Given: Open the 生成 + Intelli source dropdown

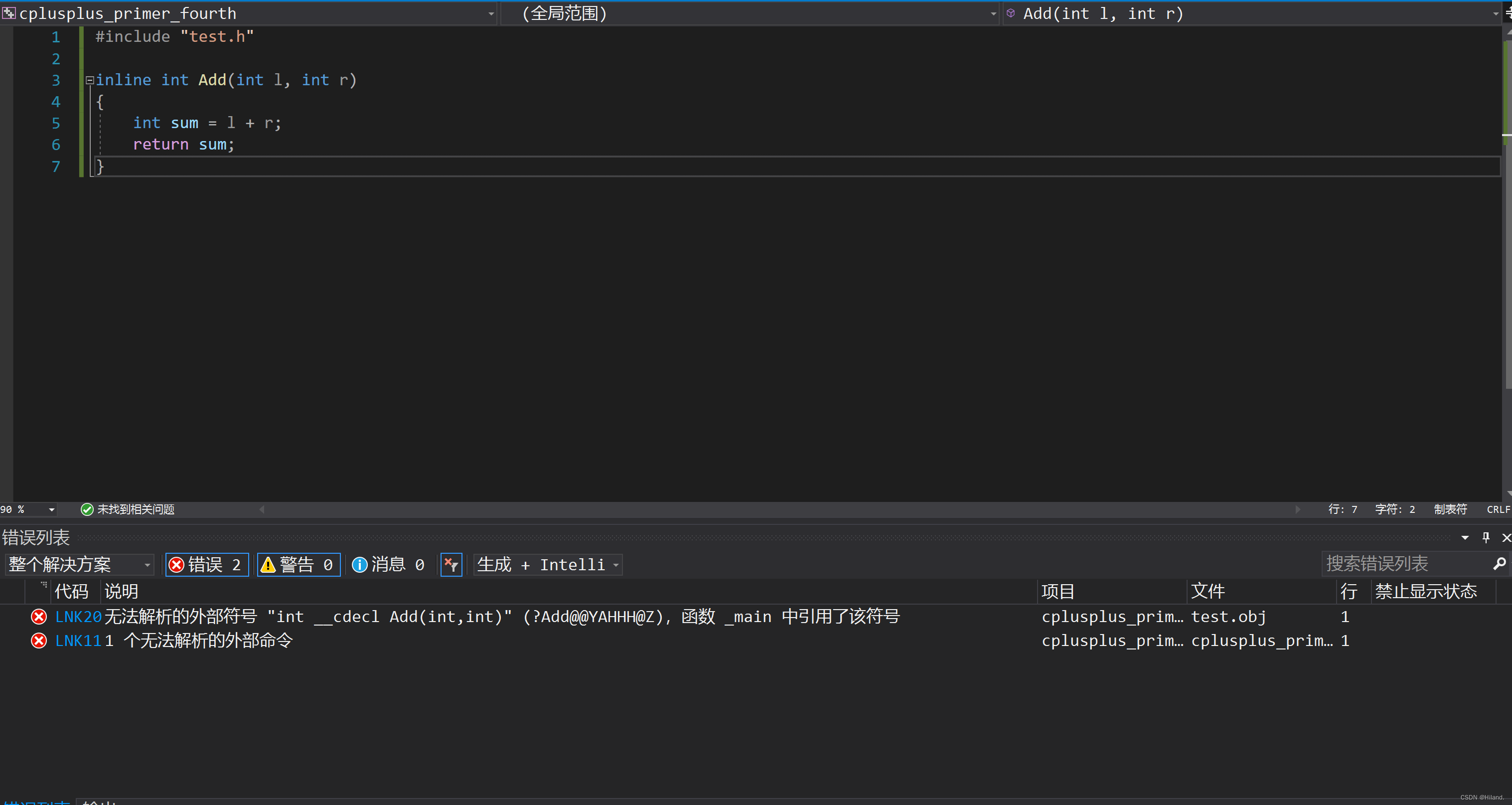Looking at the screenshot, I should 547,564.
